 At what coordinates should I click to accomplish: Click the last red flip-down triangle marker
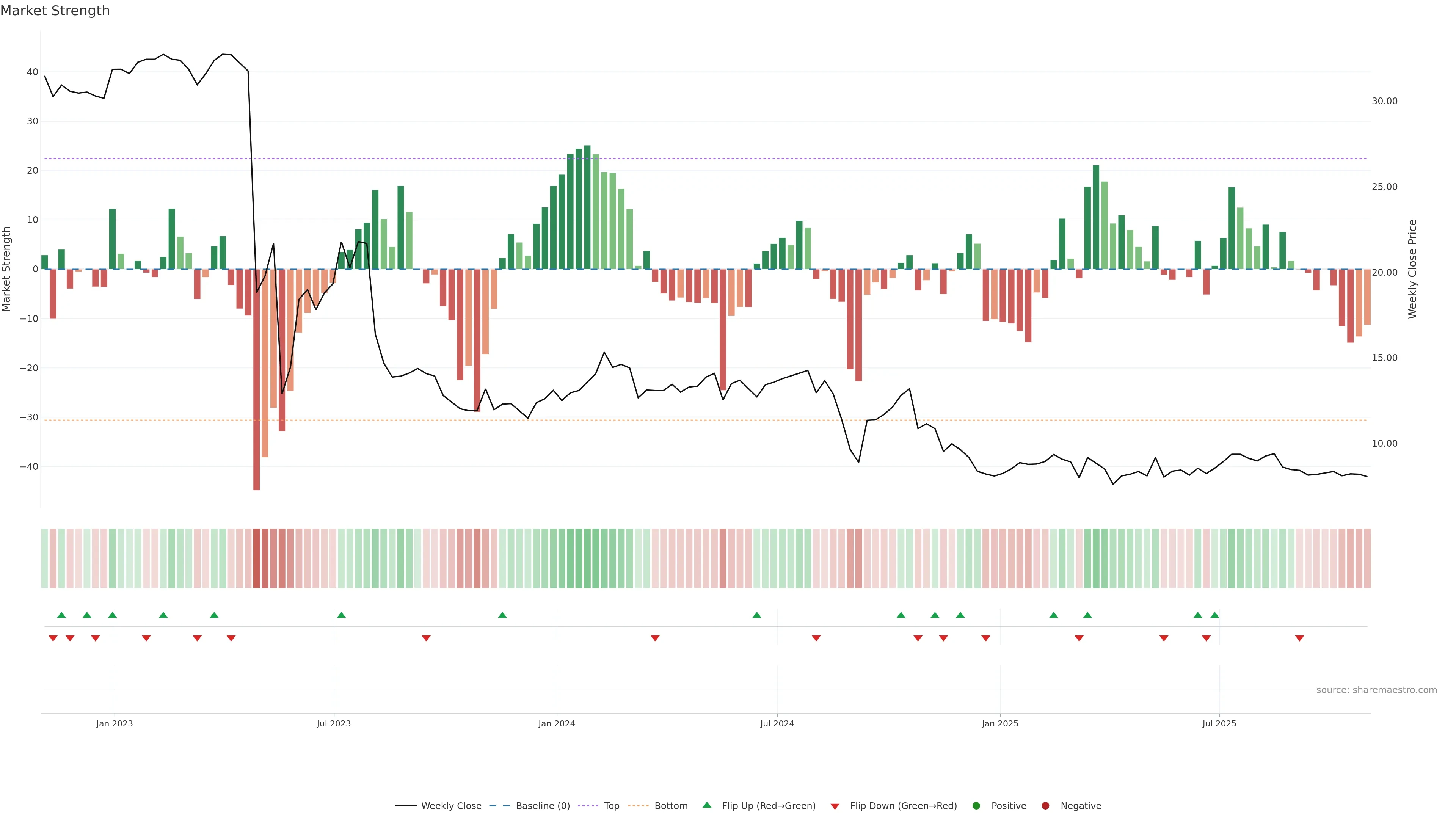(1299, 638)
